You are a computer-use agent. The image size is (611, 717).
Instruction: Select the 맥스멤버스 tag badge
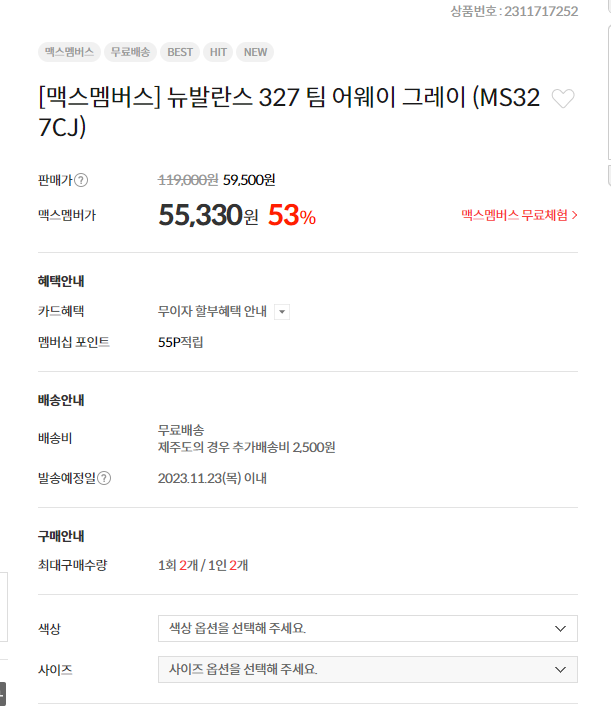70,52
